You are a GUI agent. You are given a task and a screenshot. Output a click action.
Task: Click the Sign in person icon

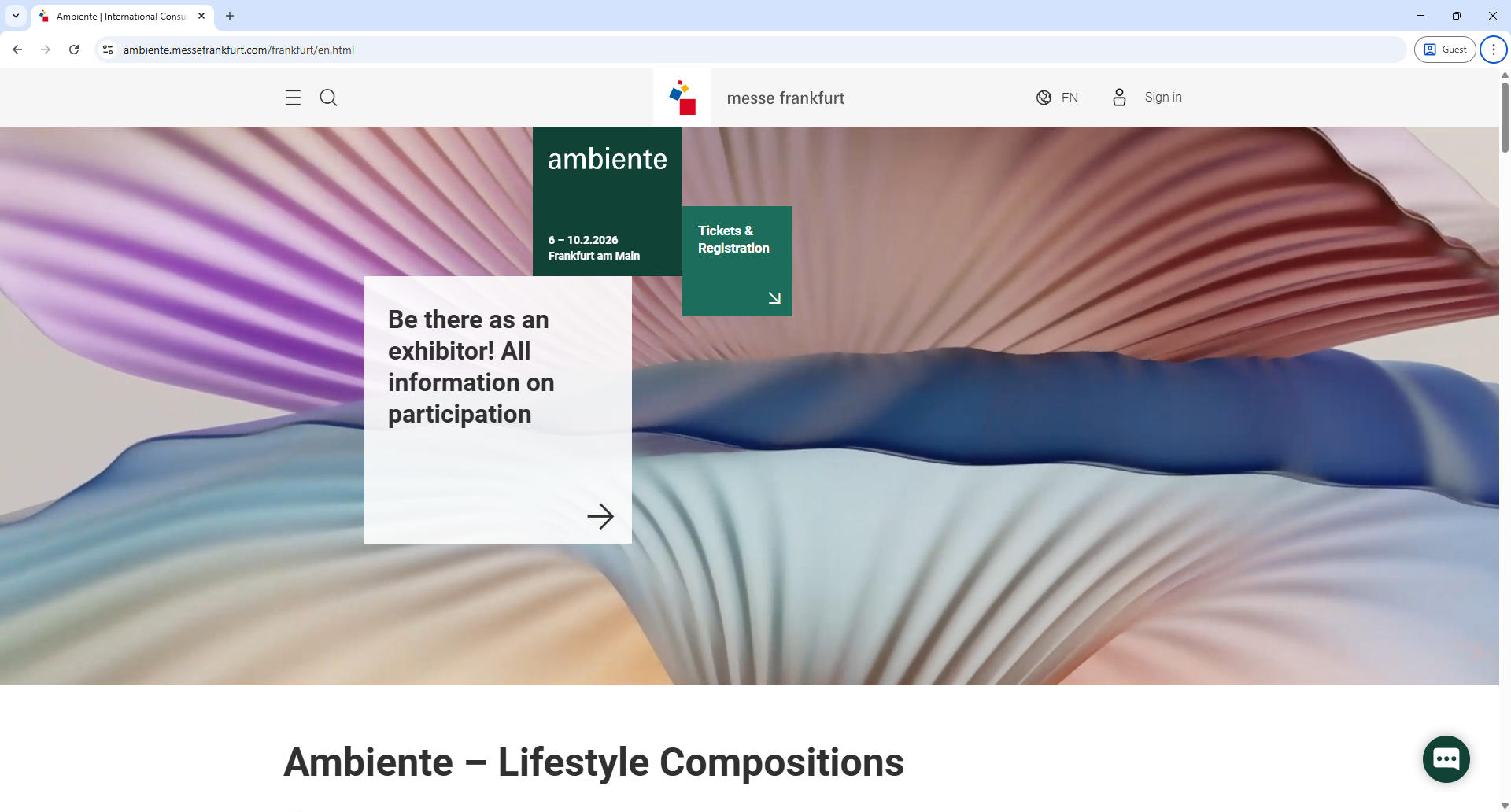point(1119,98)
